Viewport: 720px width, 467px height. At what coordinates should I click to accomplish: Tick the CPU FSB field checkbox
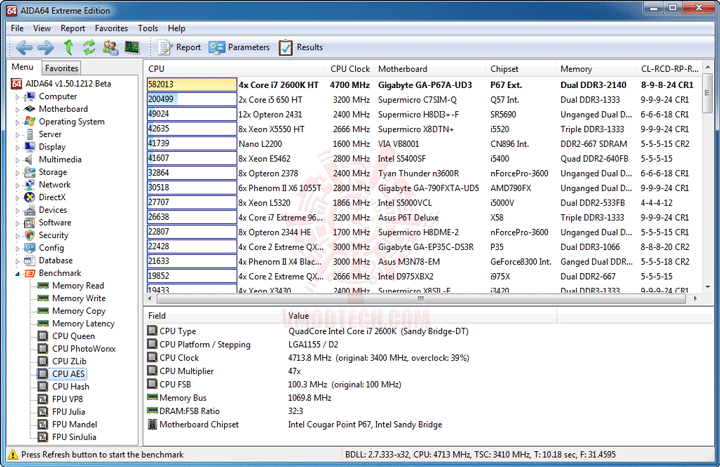[x=152, y=384]
